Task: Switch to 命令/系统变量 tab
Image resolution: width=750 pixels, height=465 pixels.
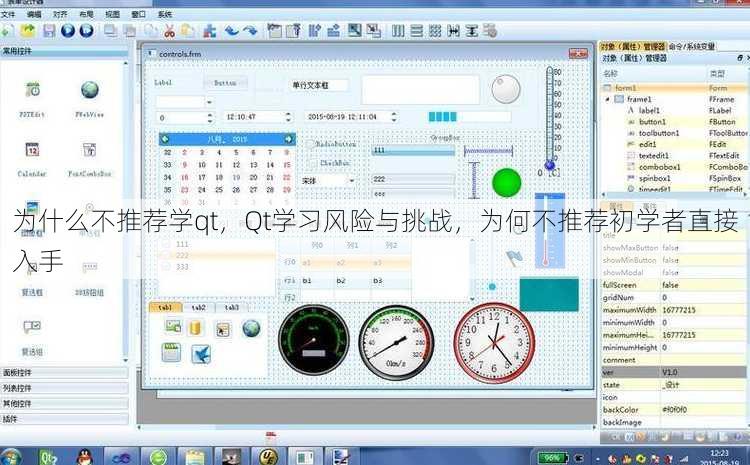Action: [691, 46]
